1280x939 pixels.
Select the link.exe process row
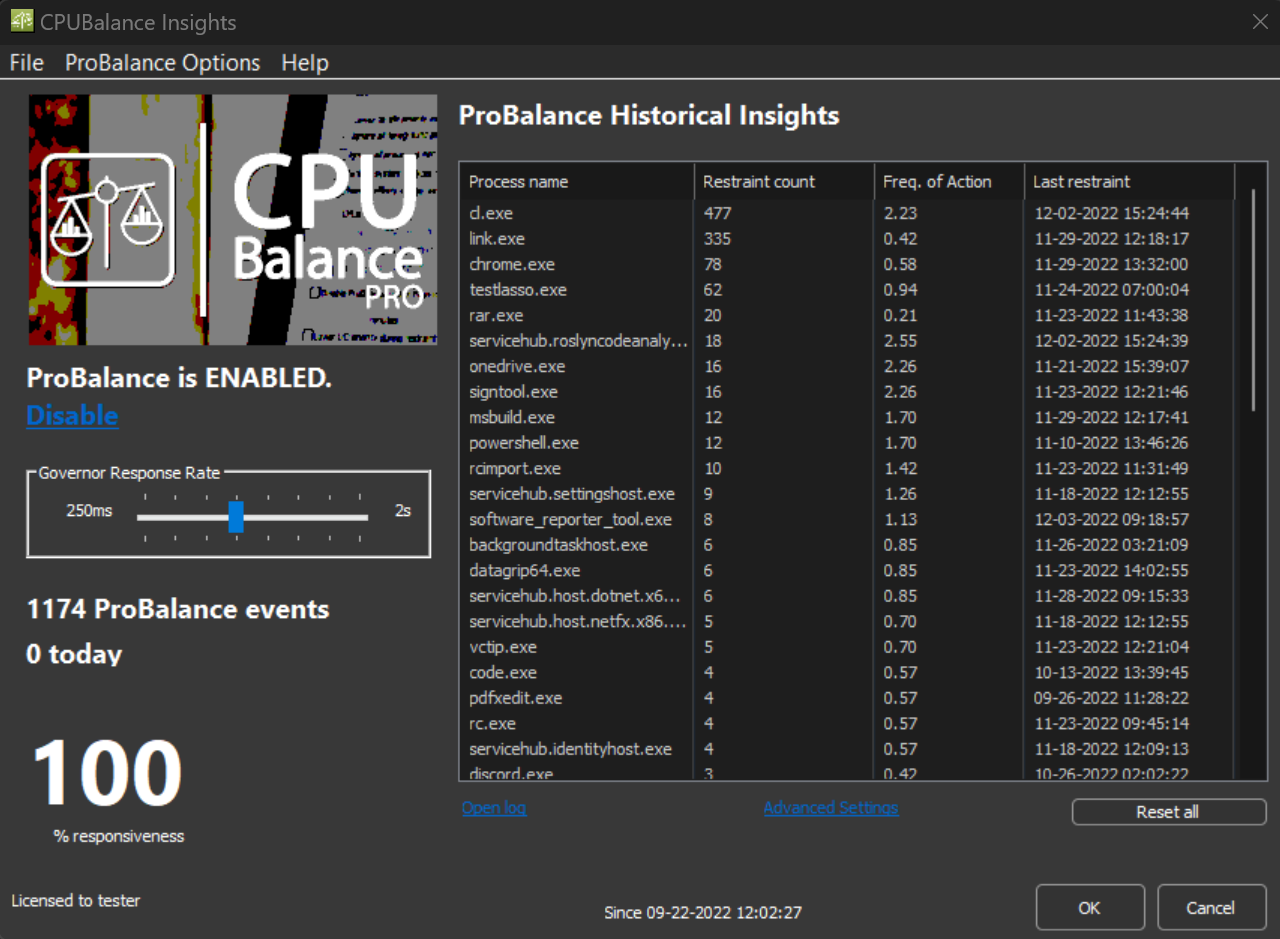[847, 239]
